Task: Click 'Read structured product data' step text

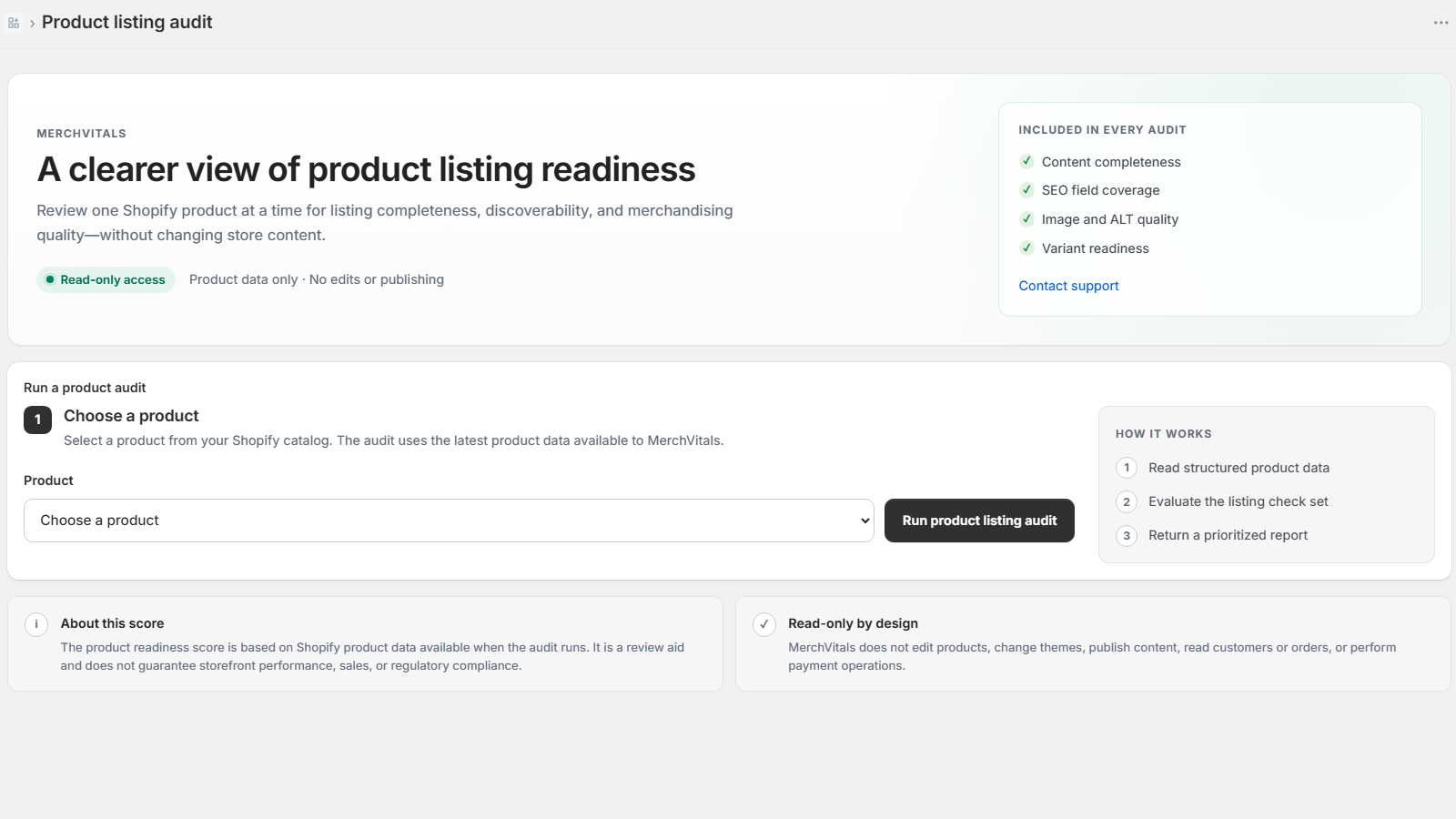Action: 1239,468
